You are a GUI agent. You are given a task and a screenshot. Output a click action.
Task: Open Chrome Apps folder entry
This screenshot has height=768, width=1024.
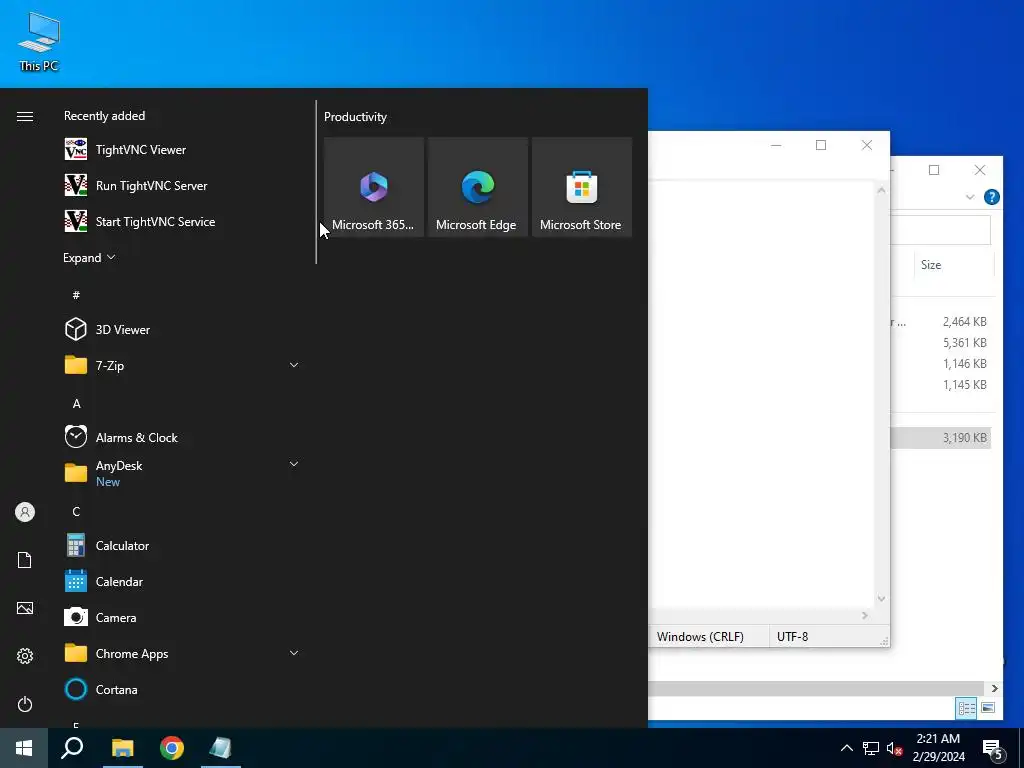182,653
